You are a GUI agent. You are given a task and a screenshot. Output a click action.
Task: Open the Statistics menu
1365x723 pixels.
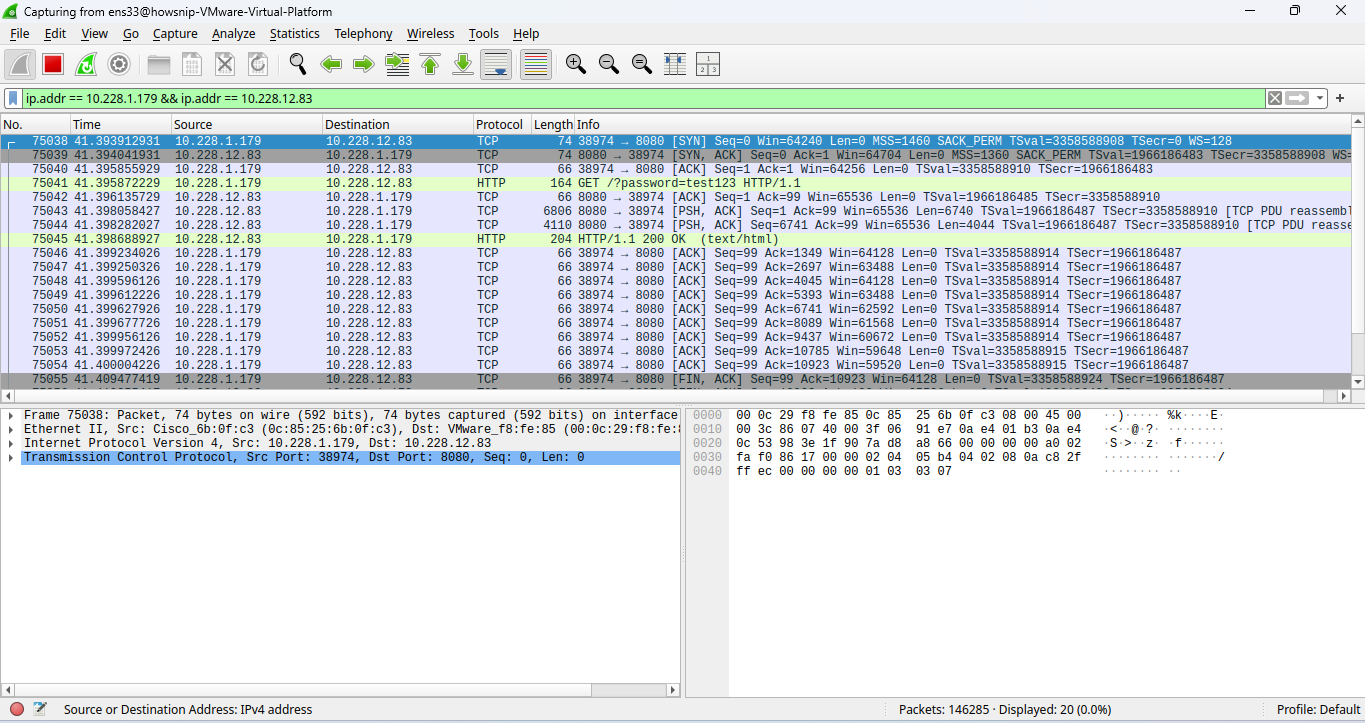coord(295,34)
